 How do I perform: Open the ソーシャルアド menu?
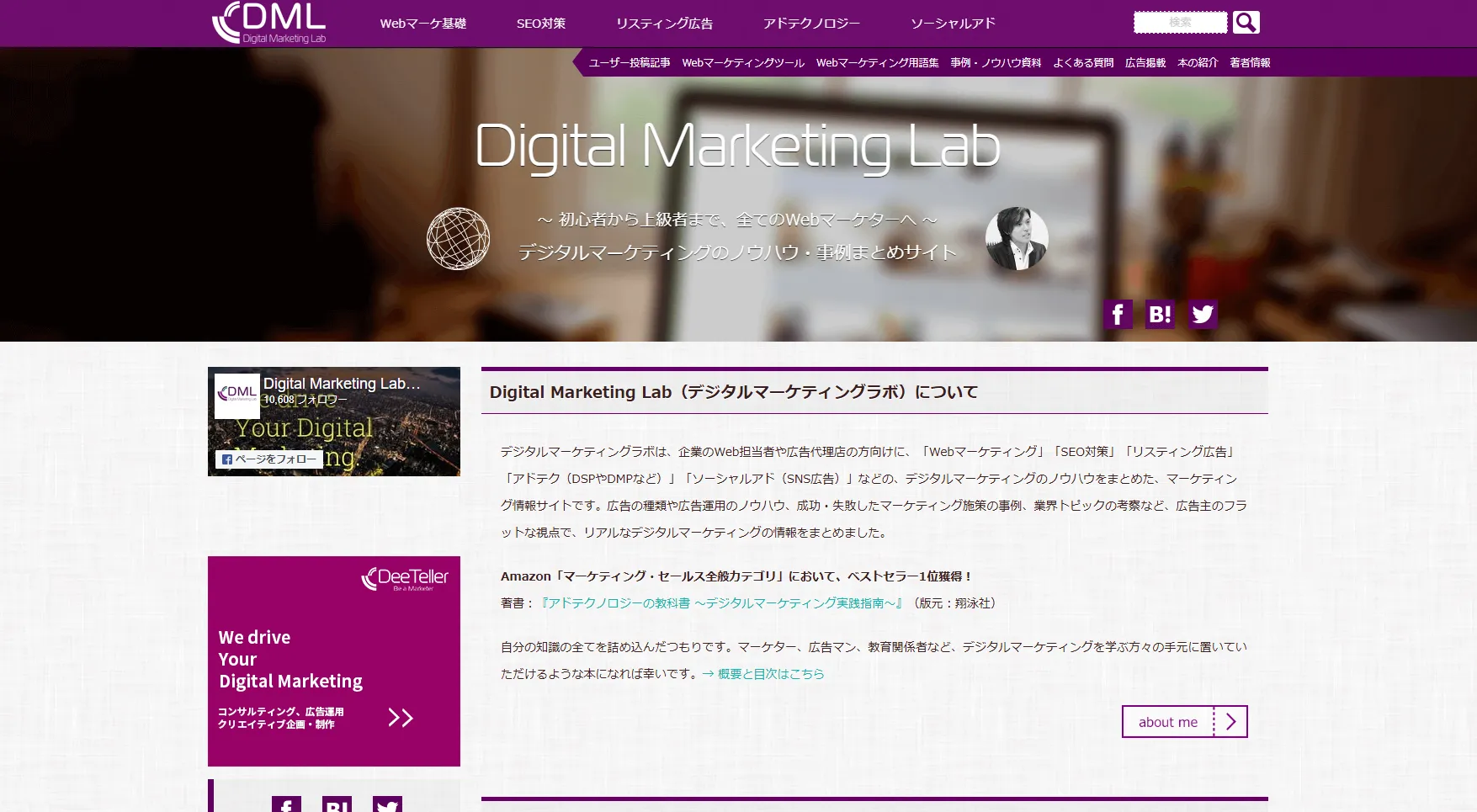point(954,24)
